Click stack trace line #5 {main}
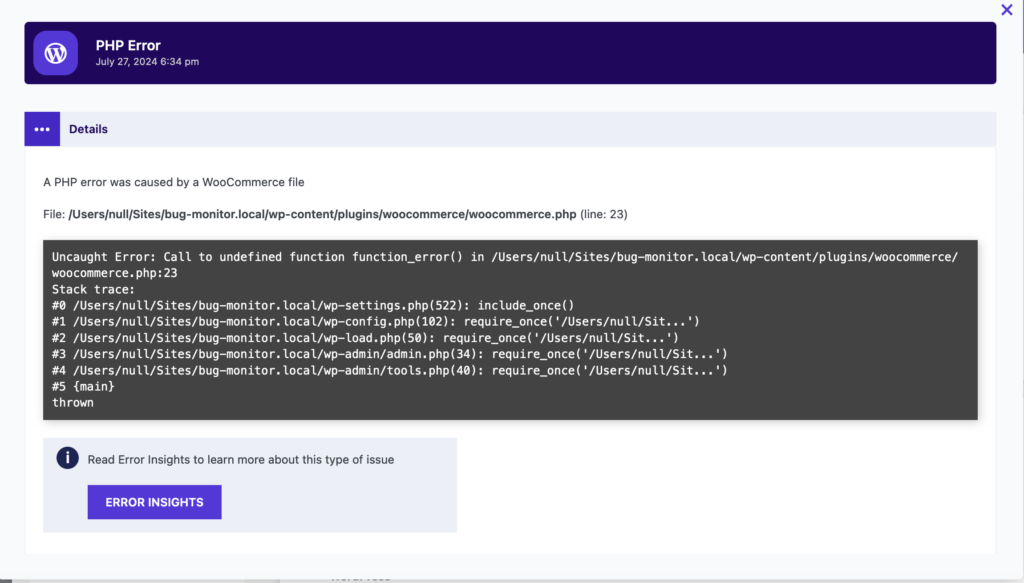The height and width of the screenshot is (583, 1024). pos(84,386)
